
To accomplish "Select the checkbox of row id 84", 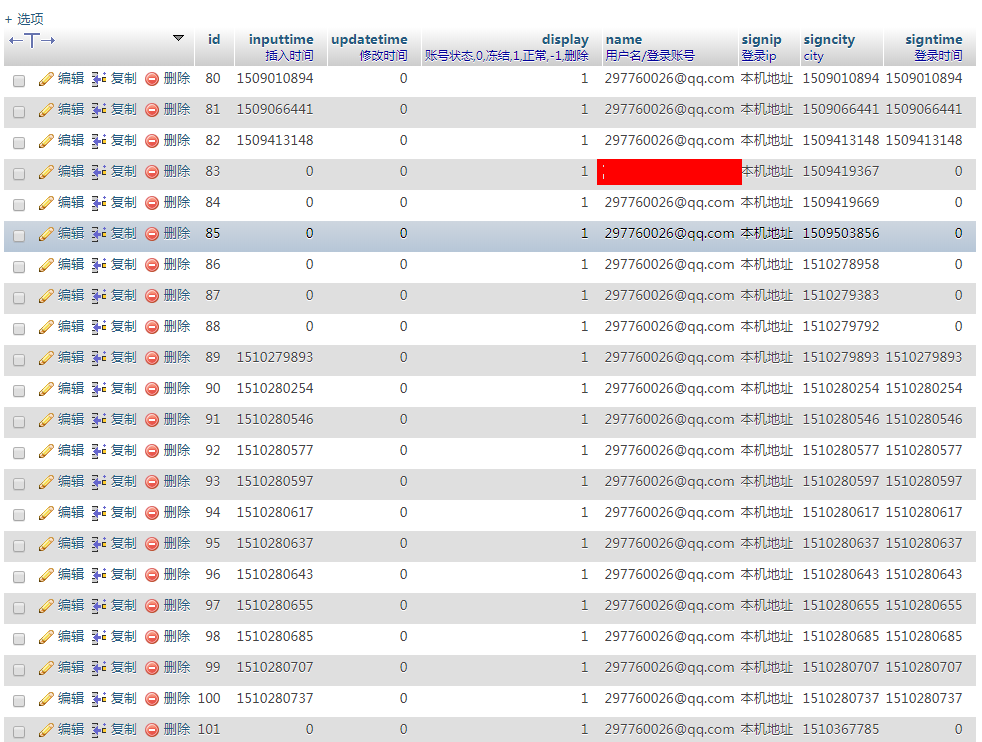I will tap(19, 205).
